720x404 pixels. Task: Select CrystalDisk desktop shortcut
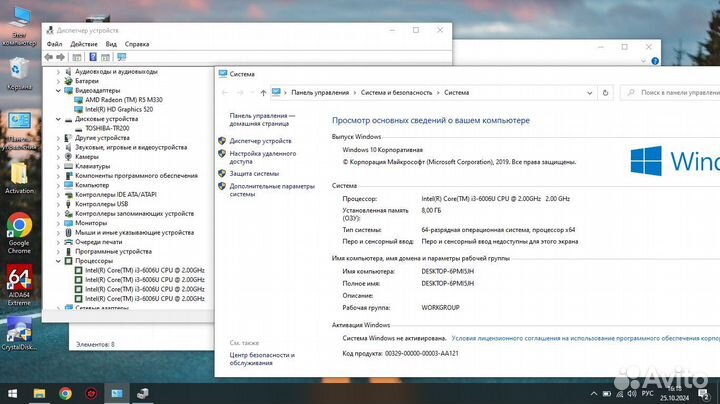19,334
